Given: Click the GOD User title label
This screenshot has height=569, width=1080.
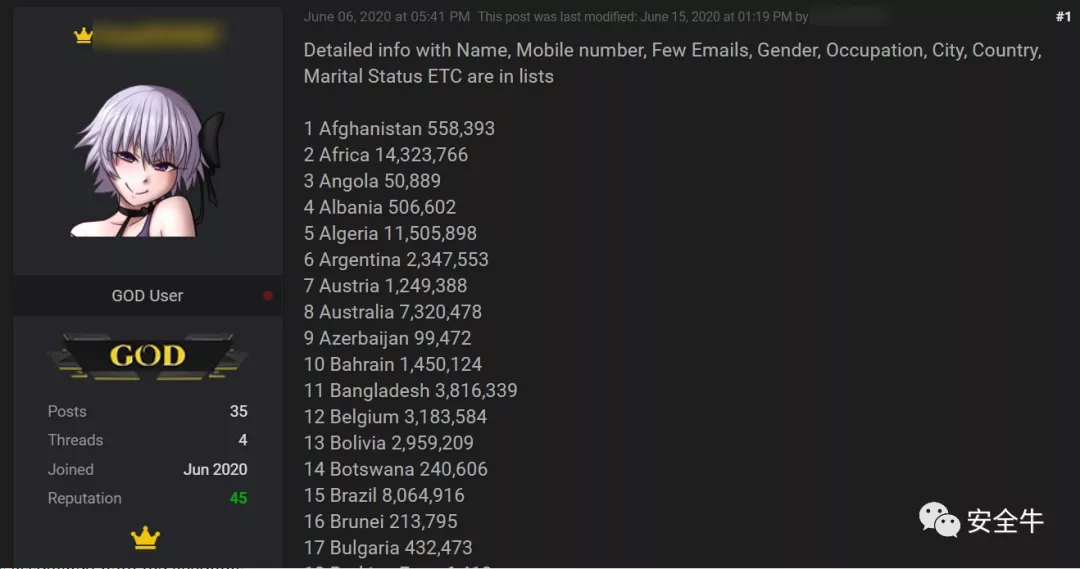Looking at the screenshot, I should tap(147, 296).
